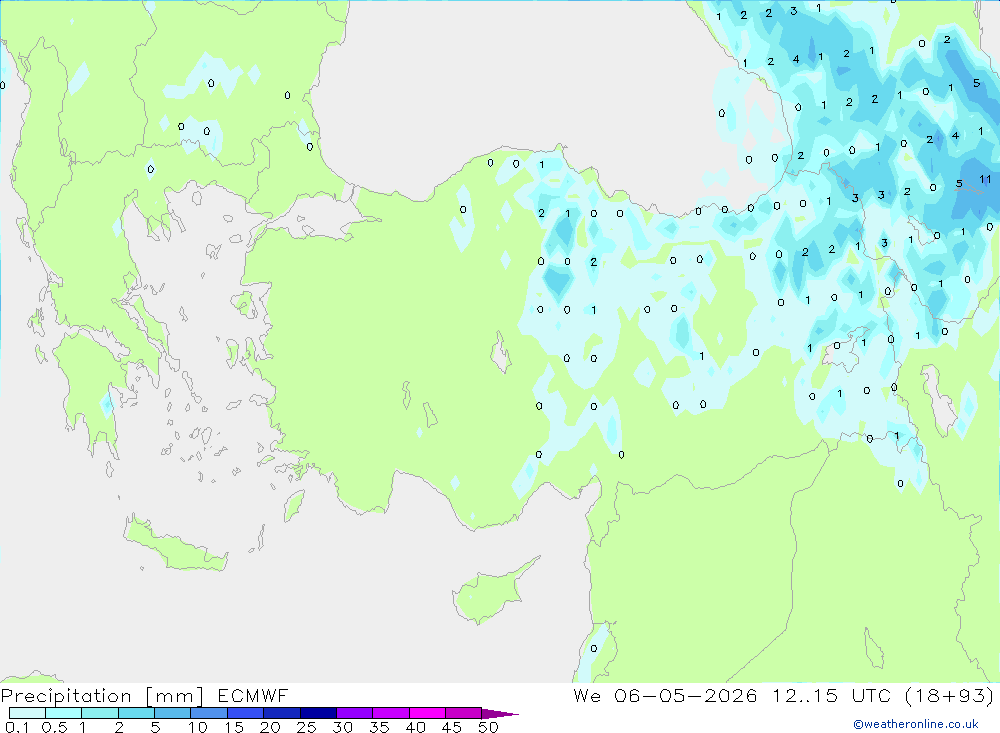
Task: Click the 'ECMWF' model name label
Action: [x=253, y=695]
